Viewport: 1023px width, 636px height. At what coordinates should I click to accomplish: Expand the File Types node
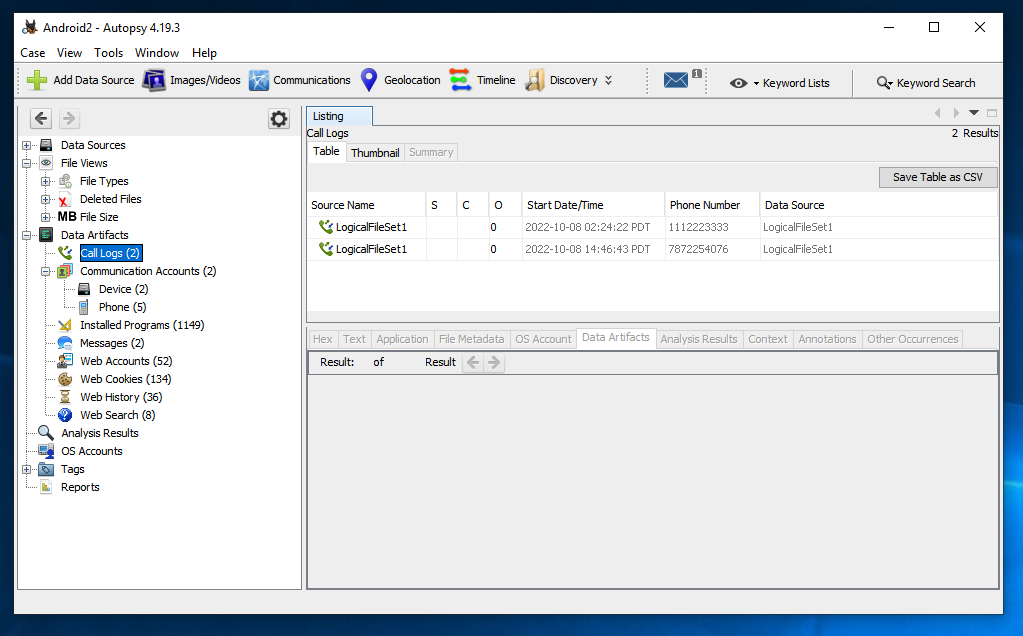[46, 181]
